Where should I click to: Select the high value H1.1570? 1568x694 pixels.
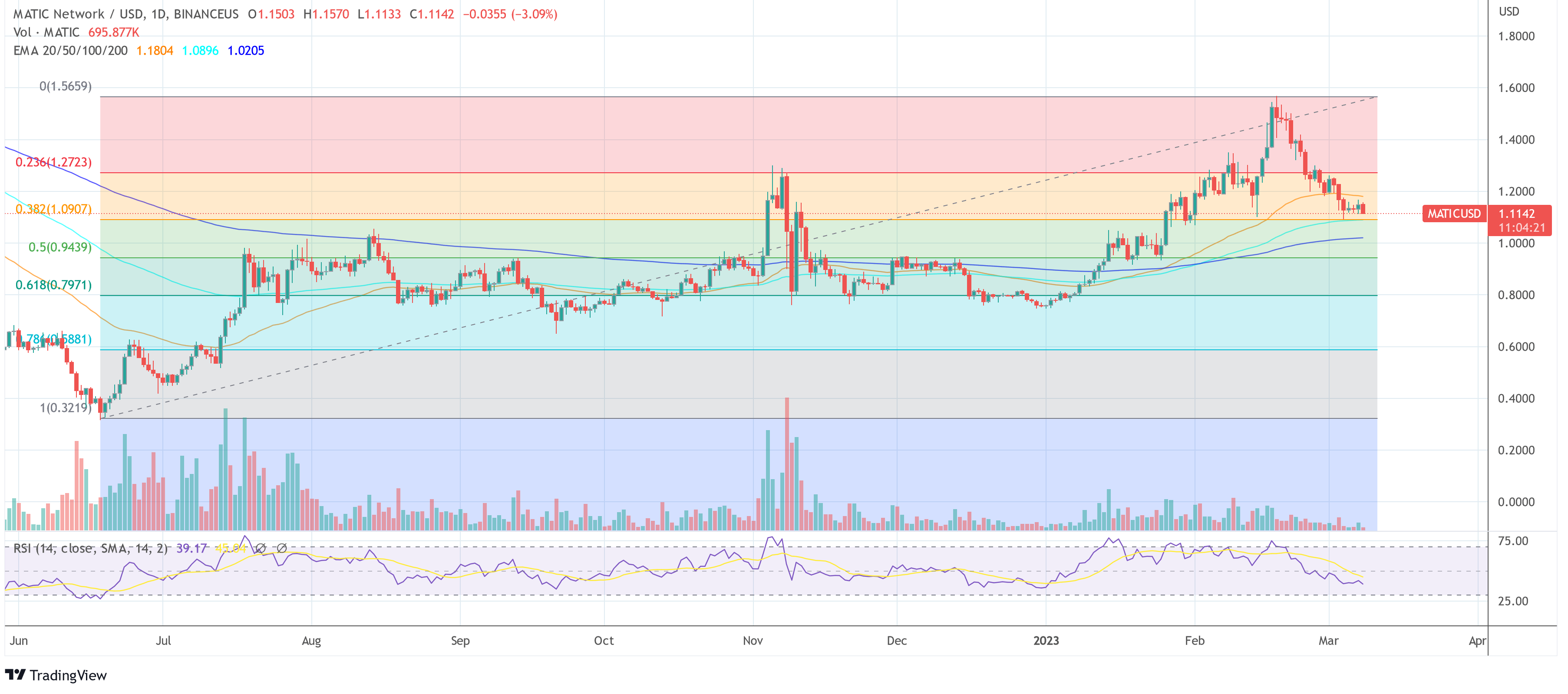pos(326,14)
